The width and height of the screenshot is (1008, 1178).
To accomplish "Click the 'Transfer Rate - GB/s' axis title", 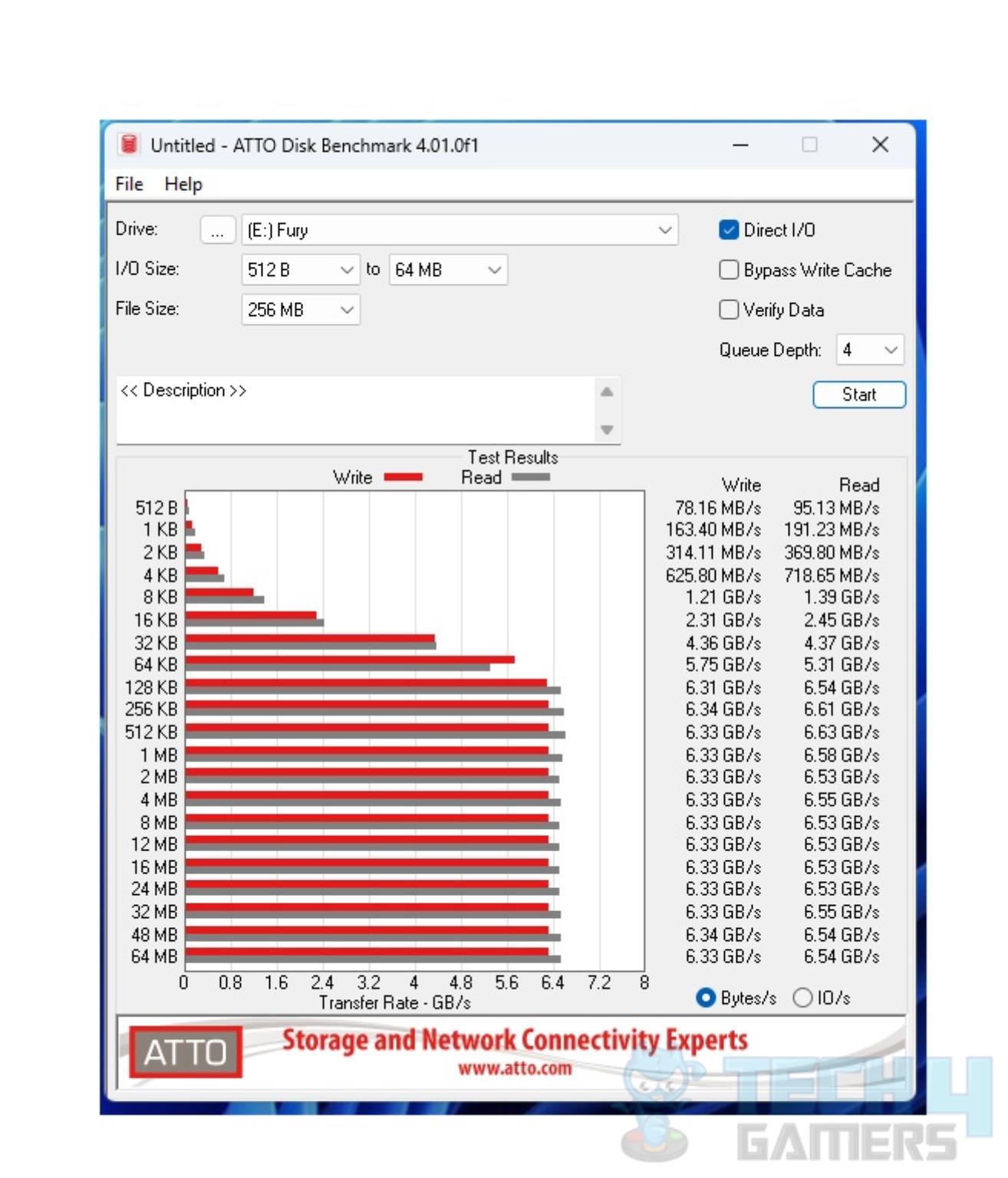I will tap(395, 1003).
